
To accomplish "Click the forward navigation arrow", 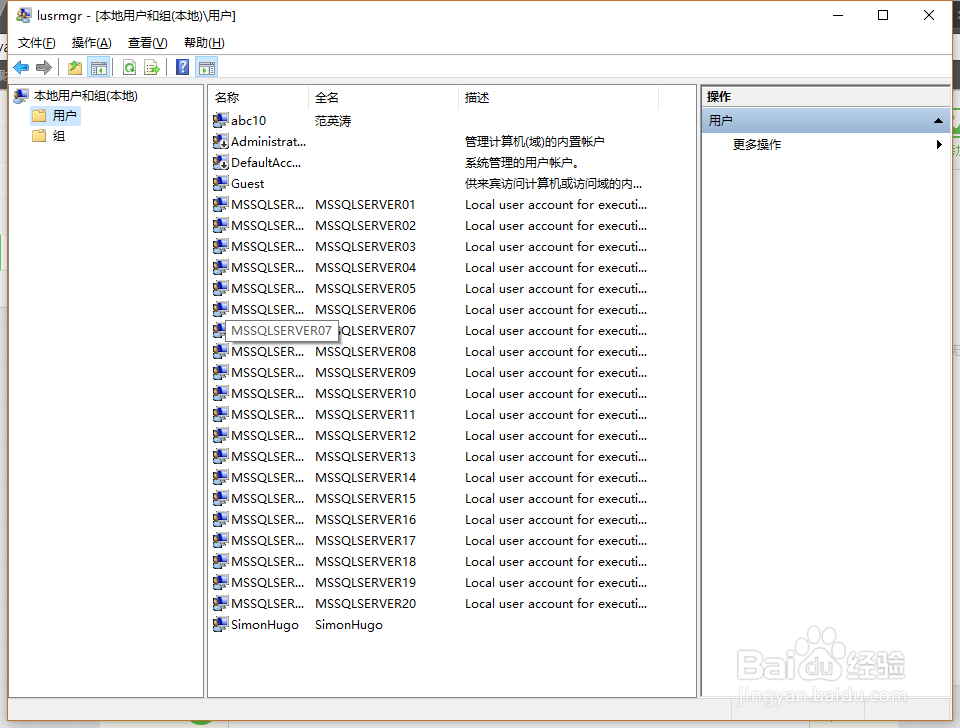I will 43,67.
